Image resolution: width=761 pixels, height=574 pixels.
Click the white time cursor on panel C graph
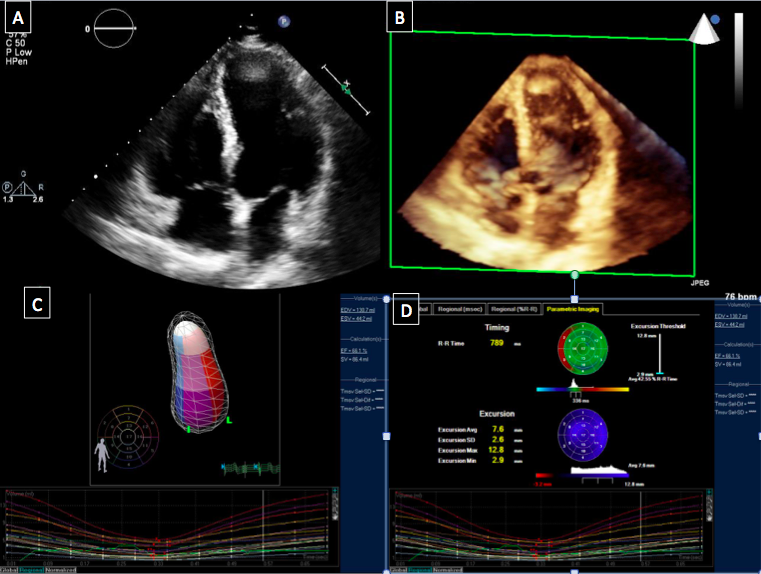click(x=263, y=527)
